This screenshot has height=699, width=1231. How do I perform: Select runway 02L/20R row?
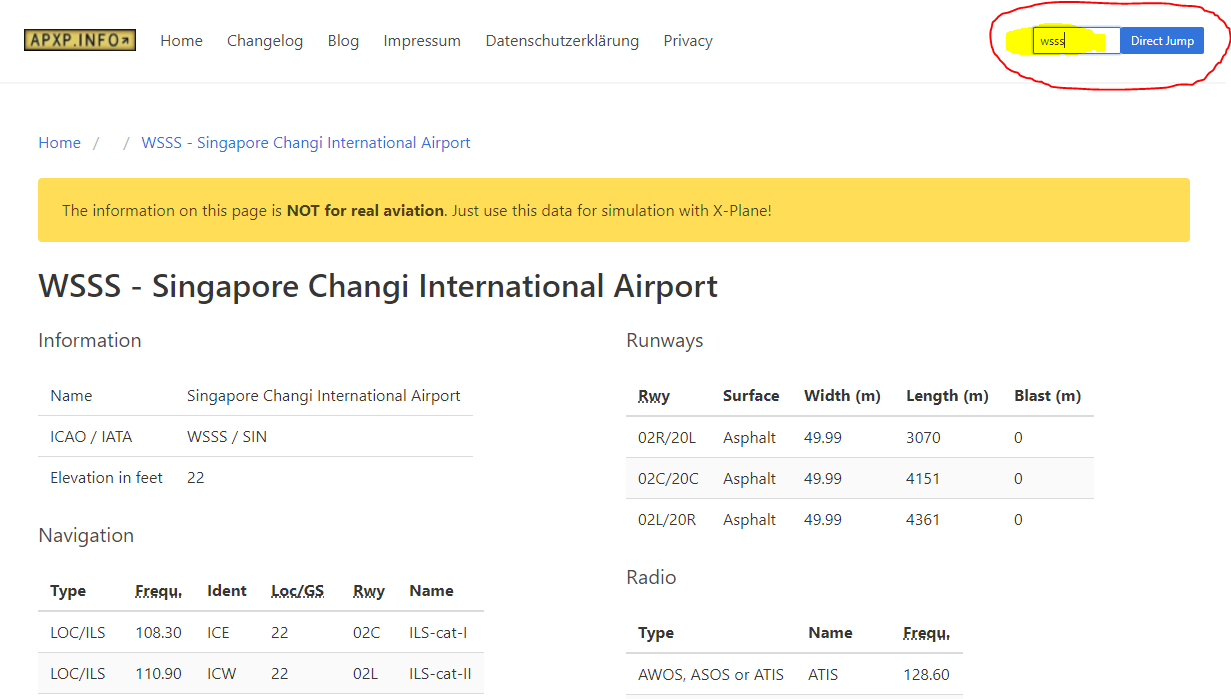click(x=859, y=519)
